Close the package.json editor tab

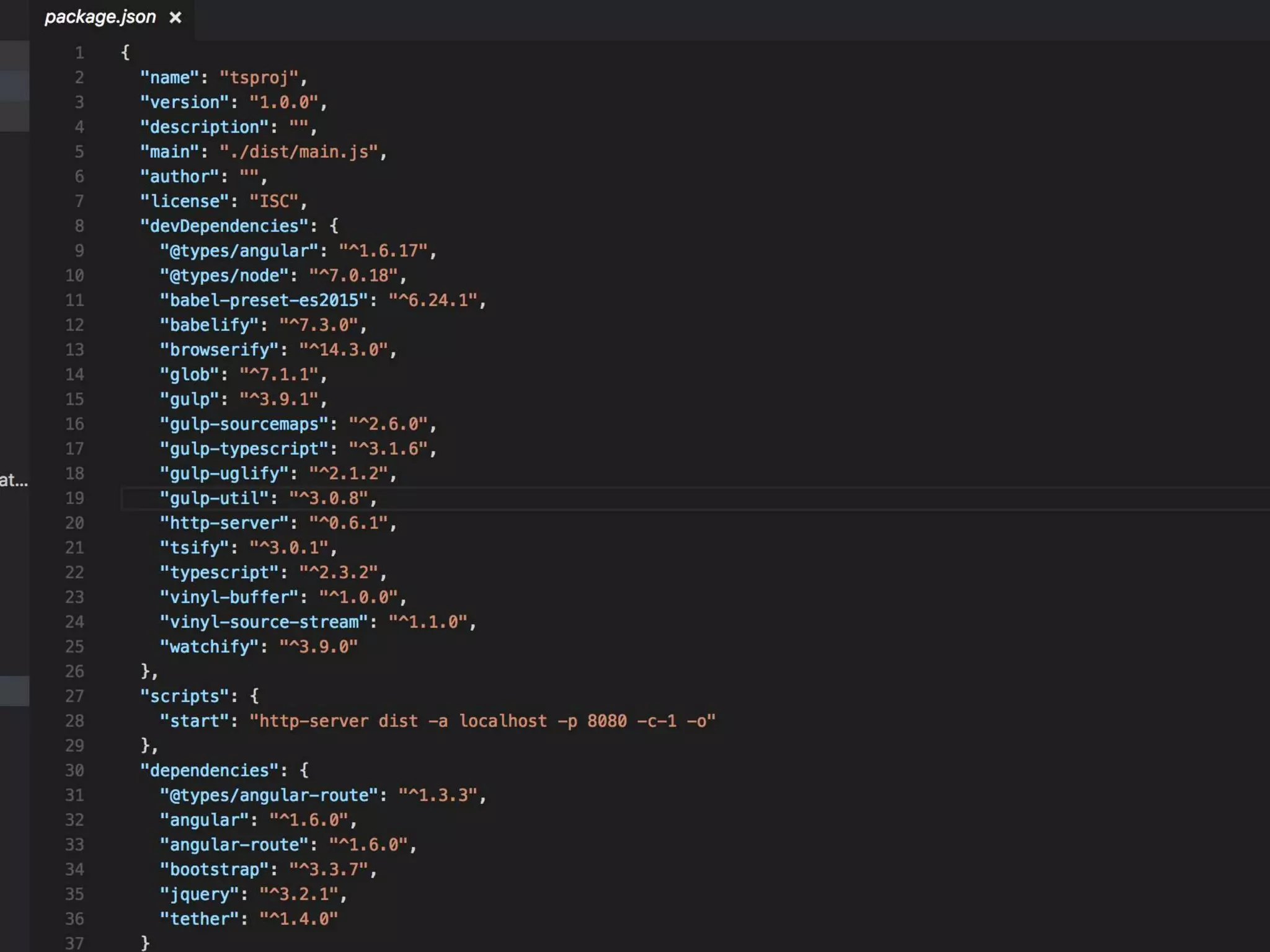[175, 18]
